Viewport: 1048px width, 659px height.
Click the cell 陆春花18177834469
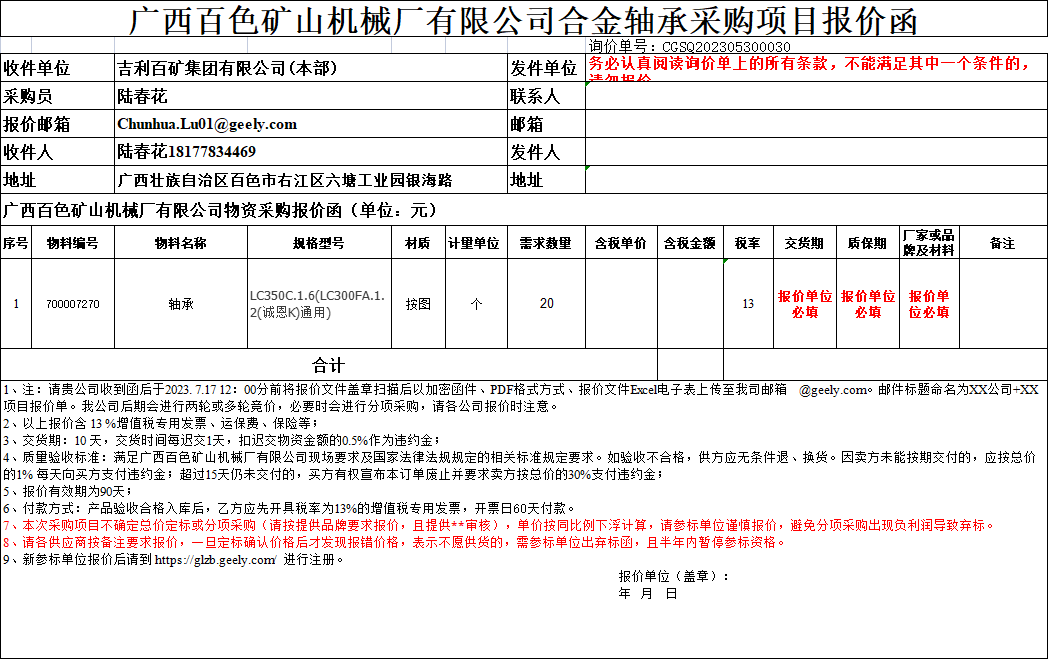311,152
